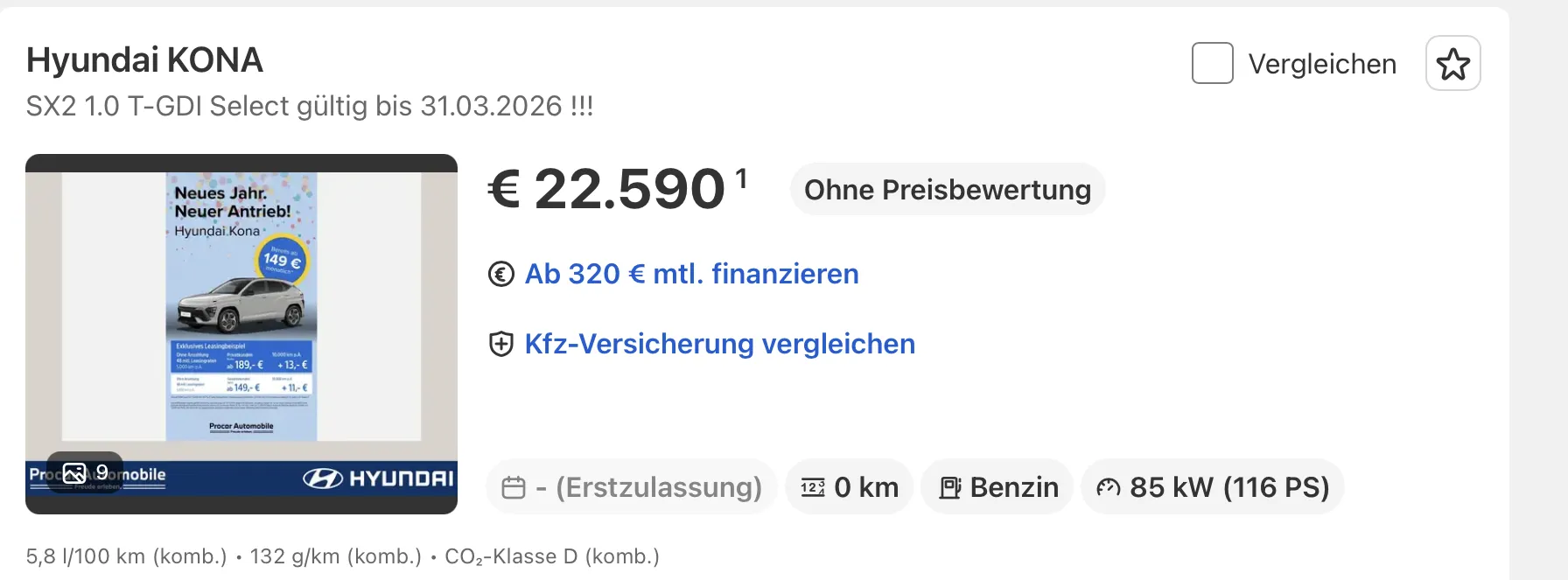1568x580 pixels.
Task: Click the speedometer power icon
Action: tap(1108, 487)
